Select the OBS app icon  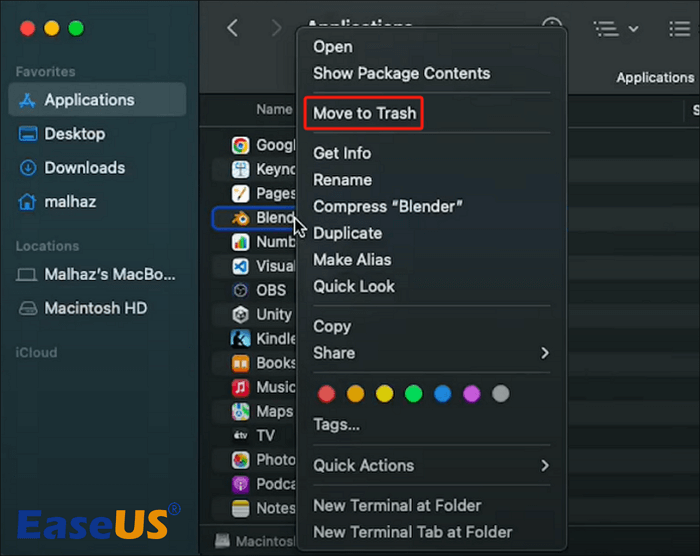(240, 290)
